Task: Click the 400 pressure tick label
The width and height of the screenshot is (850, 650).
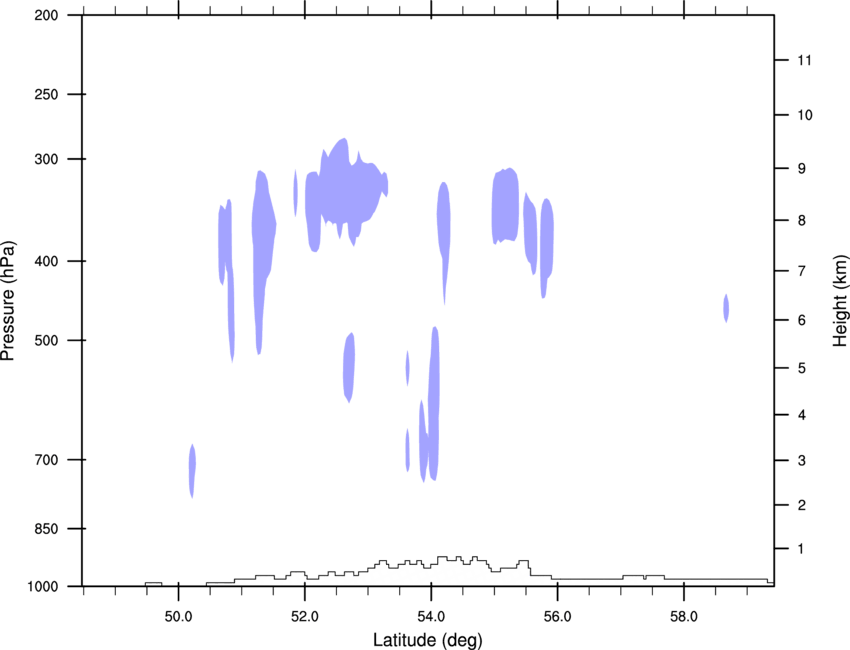Action: point(46,261)
